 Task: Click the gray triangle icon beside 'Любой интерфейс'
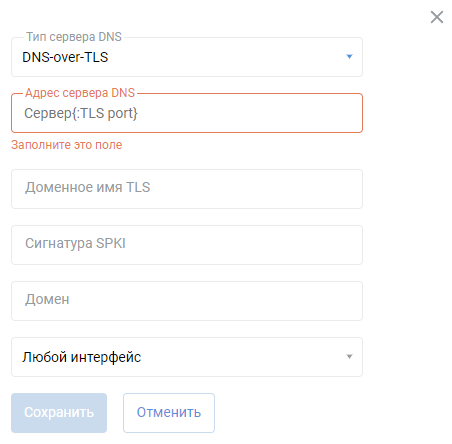point(349,357)
